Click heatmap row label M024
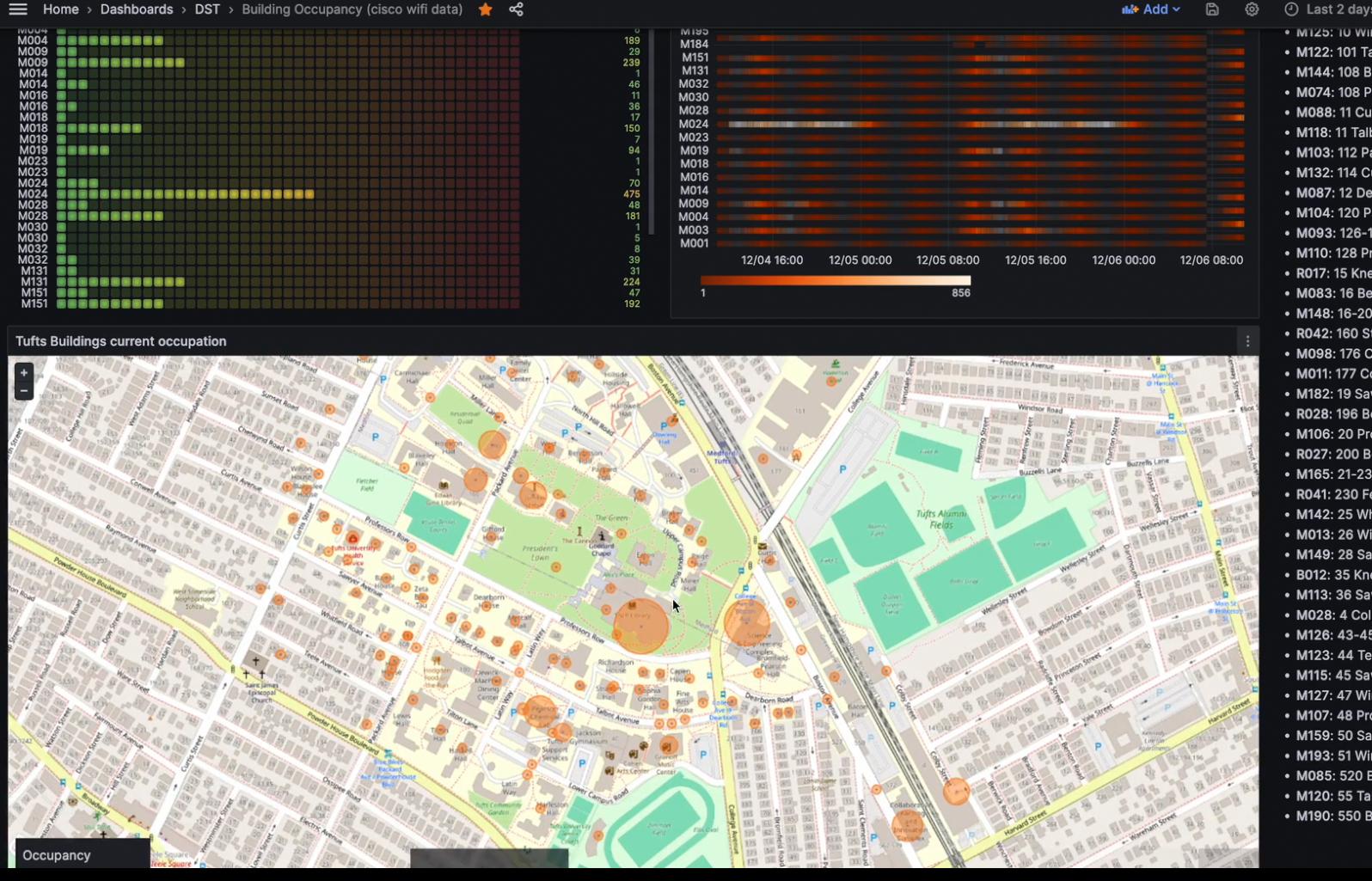This screenshot has width=1372, height=881. pos(694,124)
